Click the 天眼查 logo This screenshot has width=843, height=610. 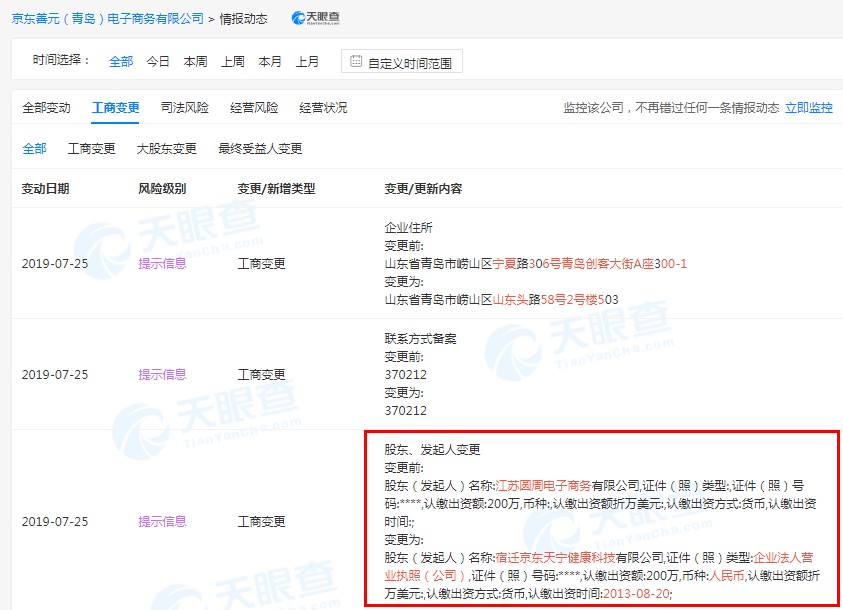pyautogui.click(x=316, y=18)
